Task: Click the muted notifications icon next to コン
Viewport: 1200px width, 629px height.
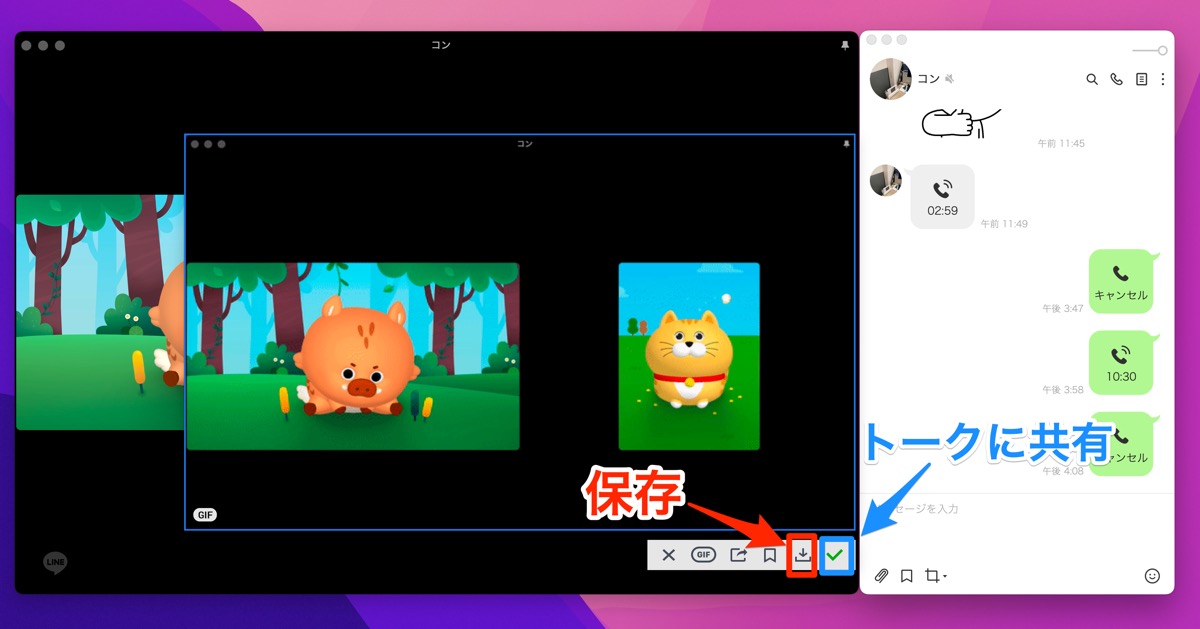Action: click(x=951, y=79)
